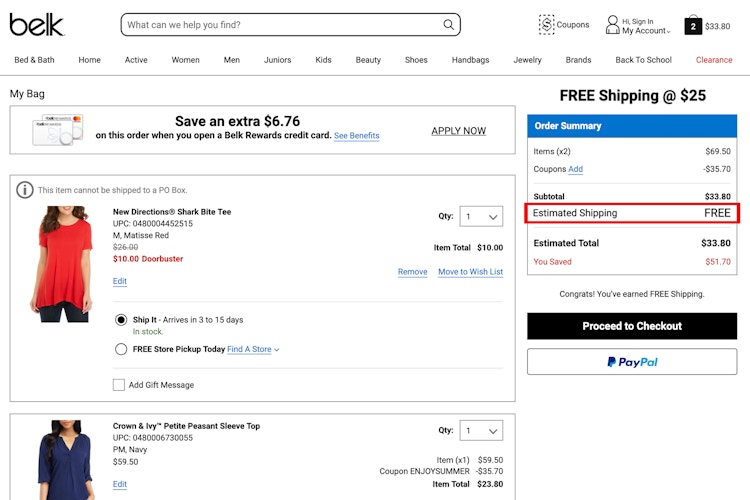Open the Shoes menu
This screenshot has height=500, width=750.
416,60
